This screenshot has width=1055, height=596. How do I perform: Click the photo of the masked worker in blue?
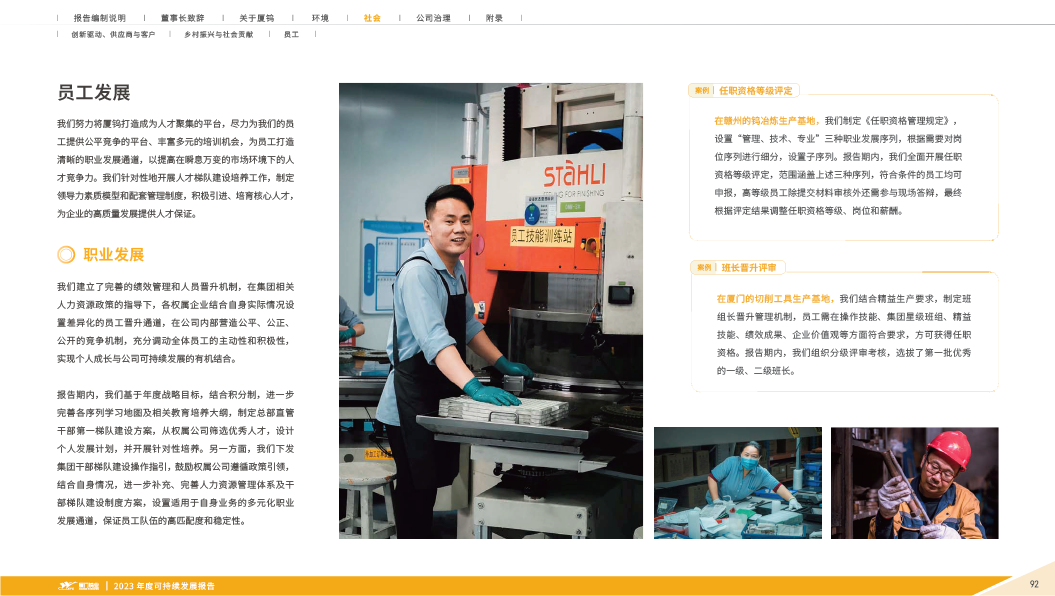coord(737,483)
